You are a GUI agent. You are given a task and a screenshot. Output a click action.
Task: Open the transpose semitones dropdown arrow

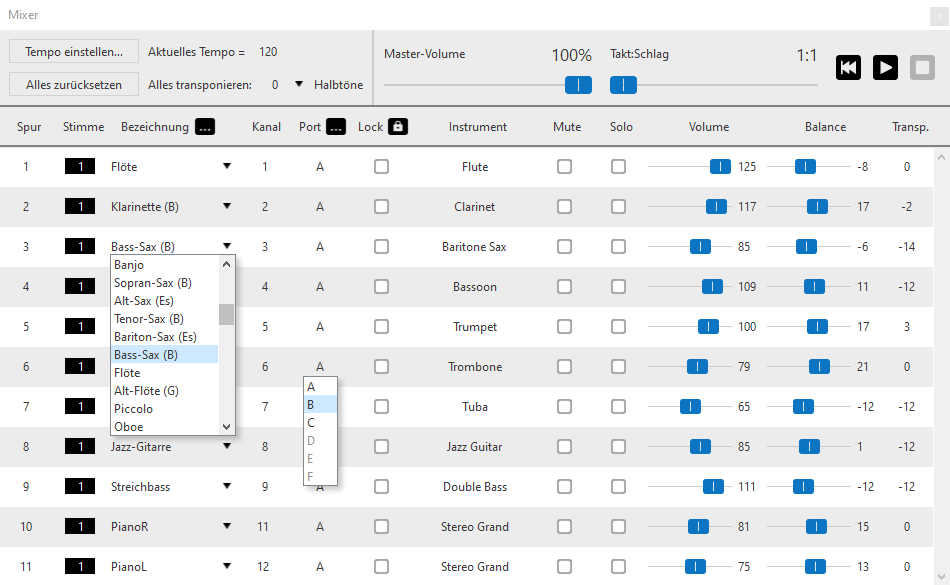298,85
